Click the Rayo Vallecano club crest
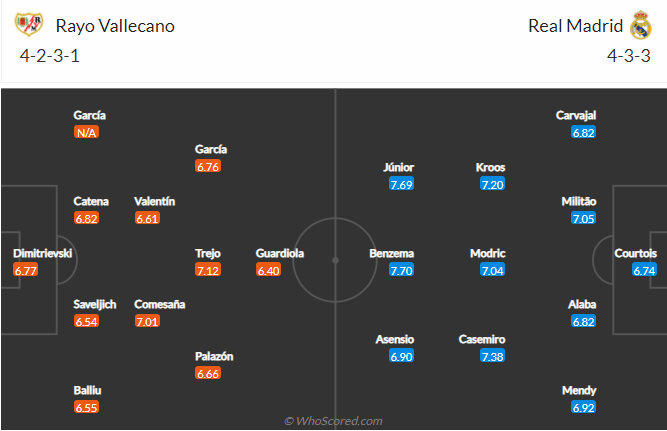The width and height of the screenshot is (667, 431). [29, 25]
